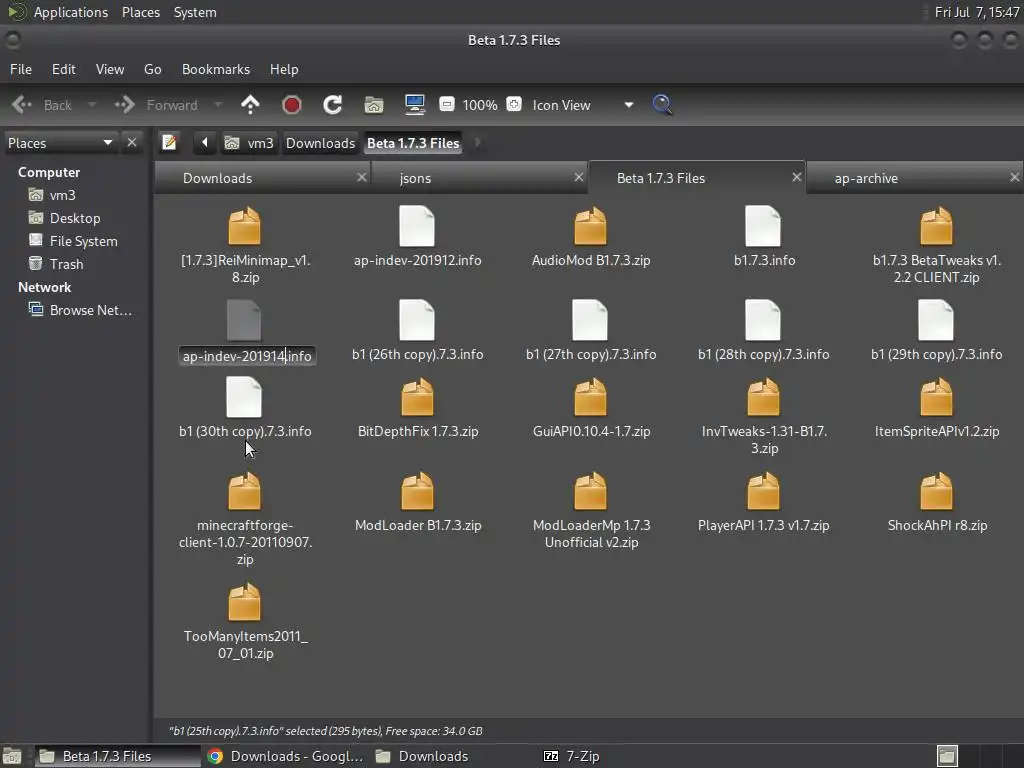Image resolution: width=1024 pixels, height=768 pixels.
Task: Open the Applications panel menu
Action: click(x=71, y=12)
